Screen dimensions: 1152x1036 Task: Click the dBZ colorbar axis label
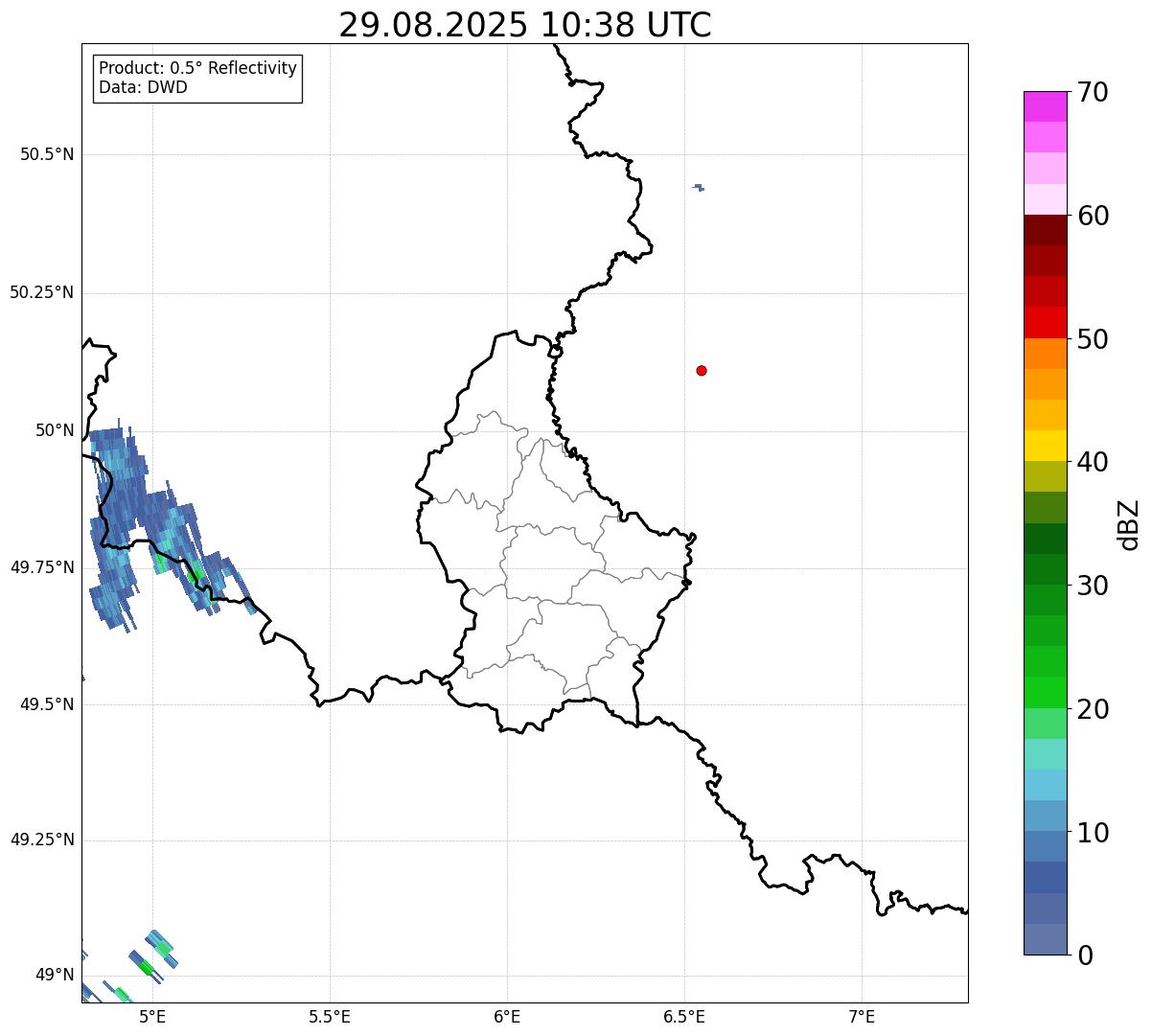pyautogui.click(x=1129, y=523)
